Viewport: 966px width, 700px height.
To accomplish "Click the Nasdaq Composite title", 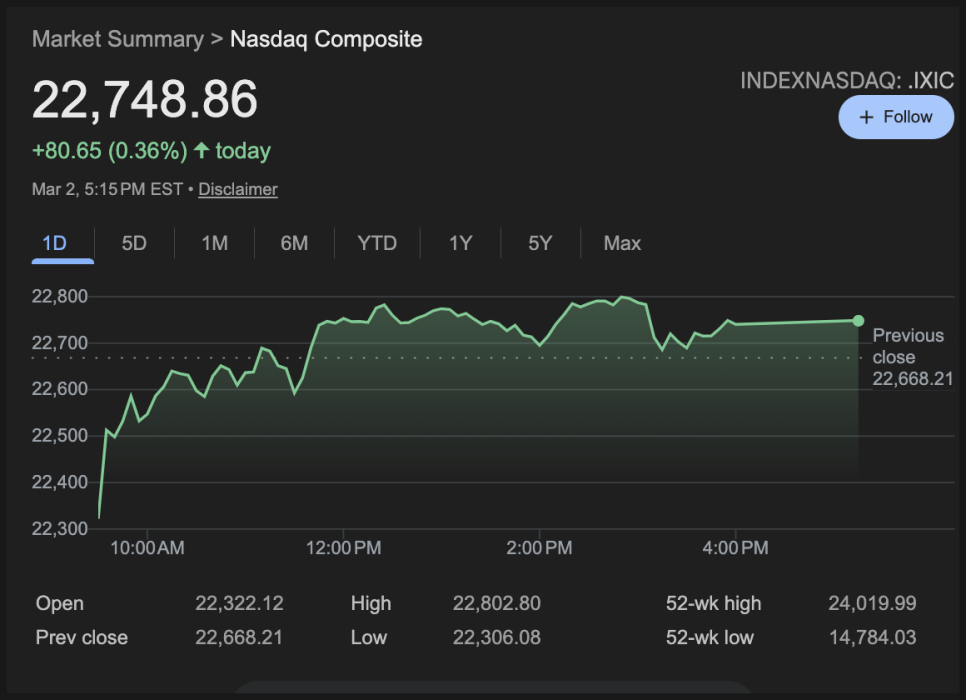I will (326, 39).
